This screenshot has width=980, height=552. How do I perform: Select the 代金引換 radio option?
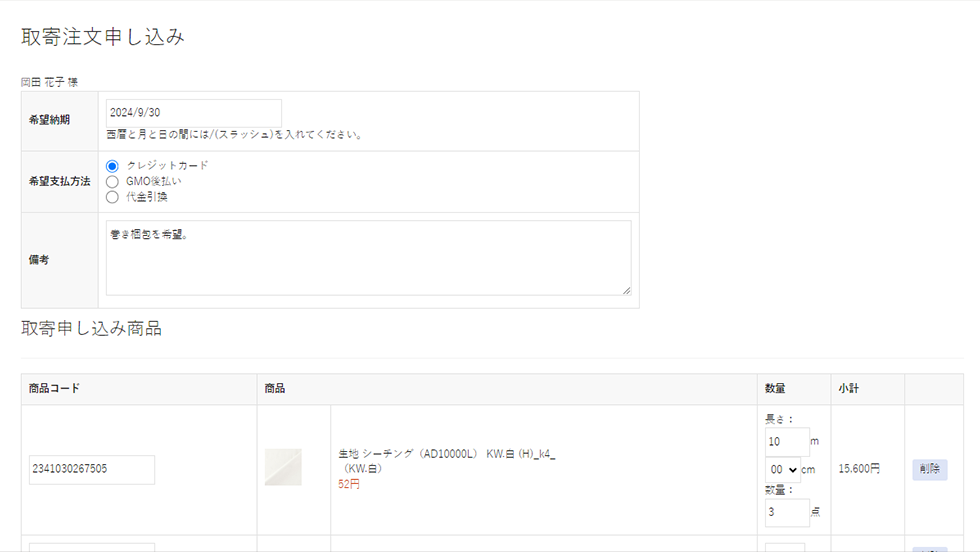pyautogui.click(x=112, y=197)
